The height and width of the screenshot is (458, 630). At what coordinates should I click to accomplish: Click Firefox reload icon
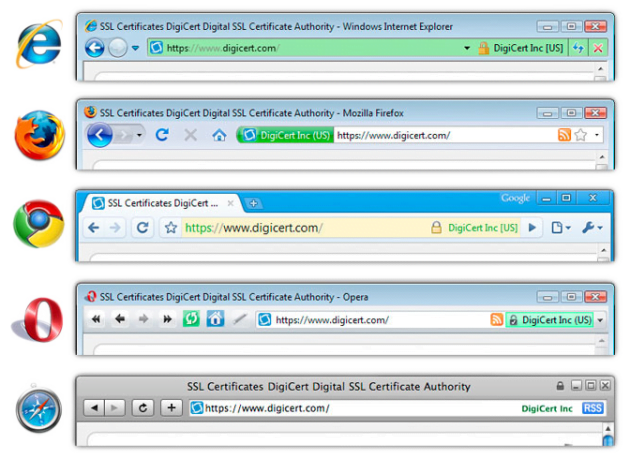pos(162,135)
